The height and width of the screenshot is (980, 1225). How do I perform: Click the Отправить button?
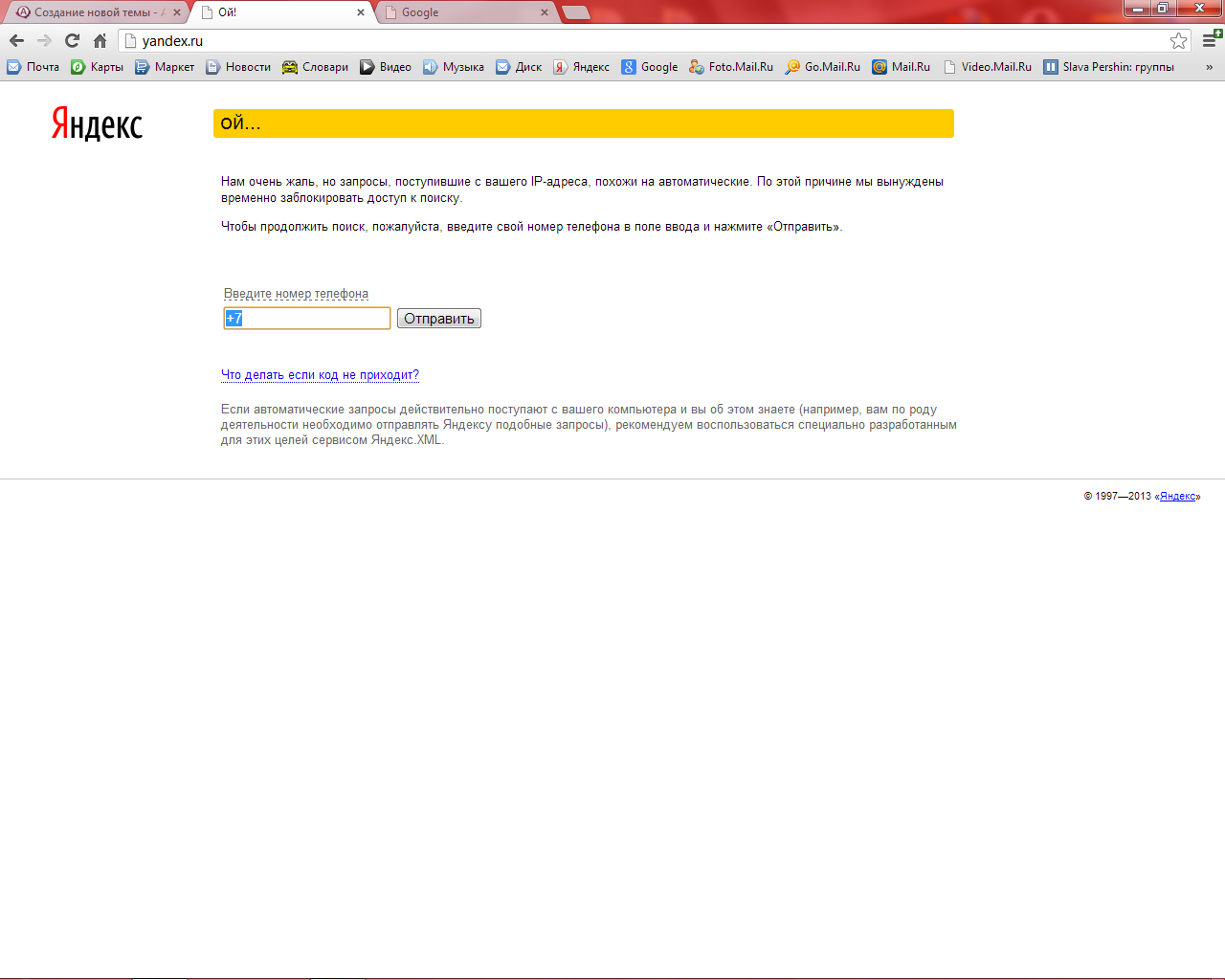439,319
